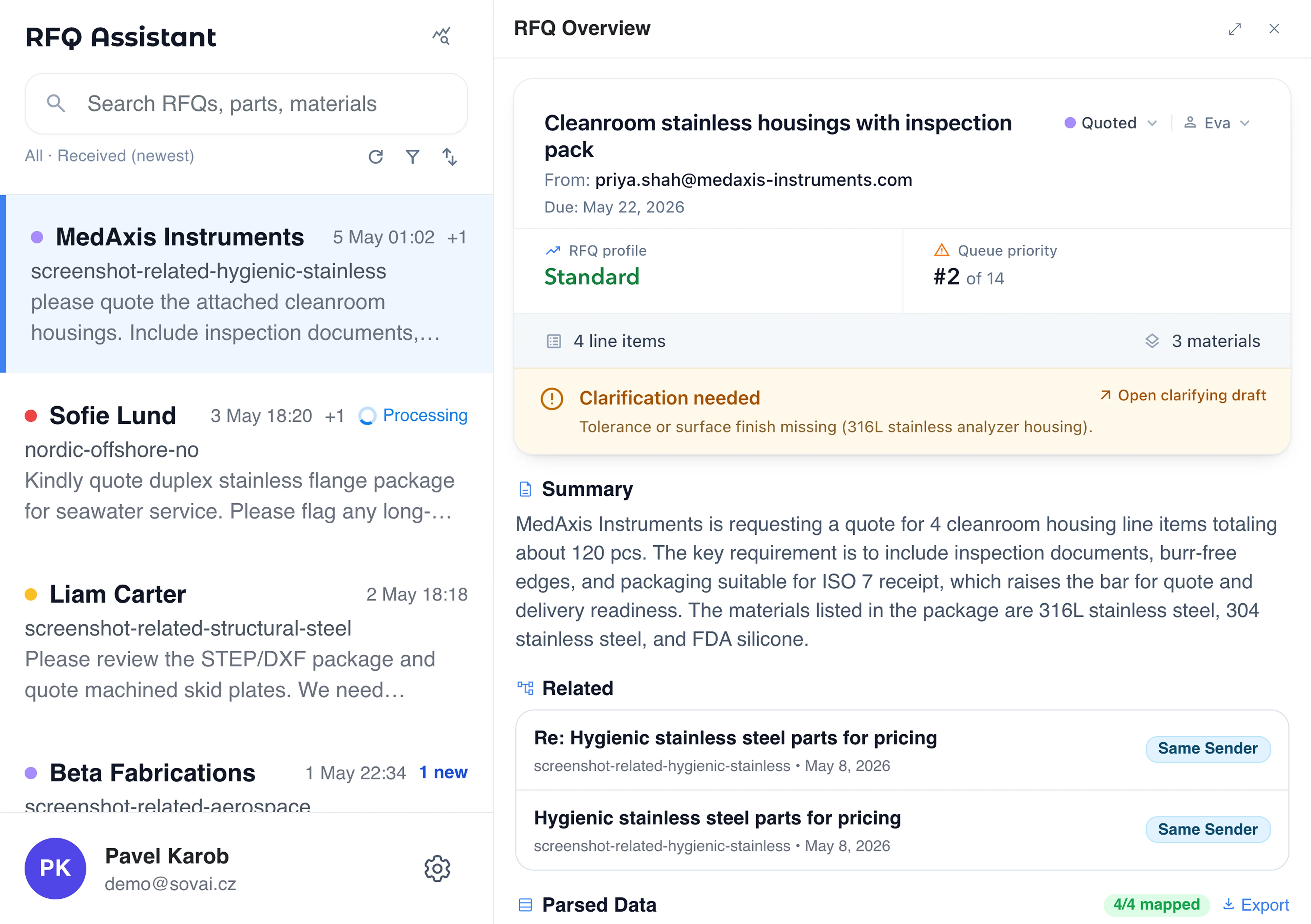1311x924 pixels.
Task: Click the purple status dot for MedAxis Instruments
Action: (37, 237)
